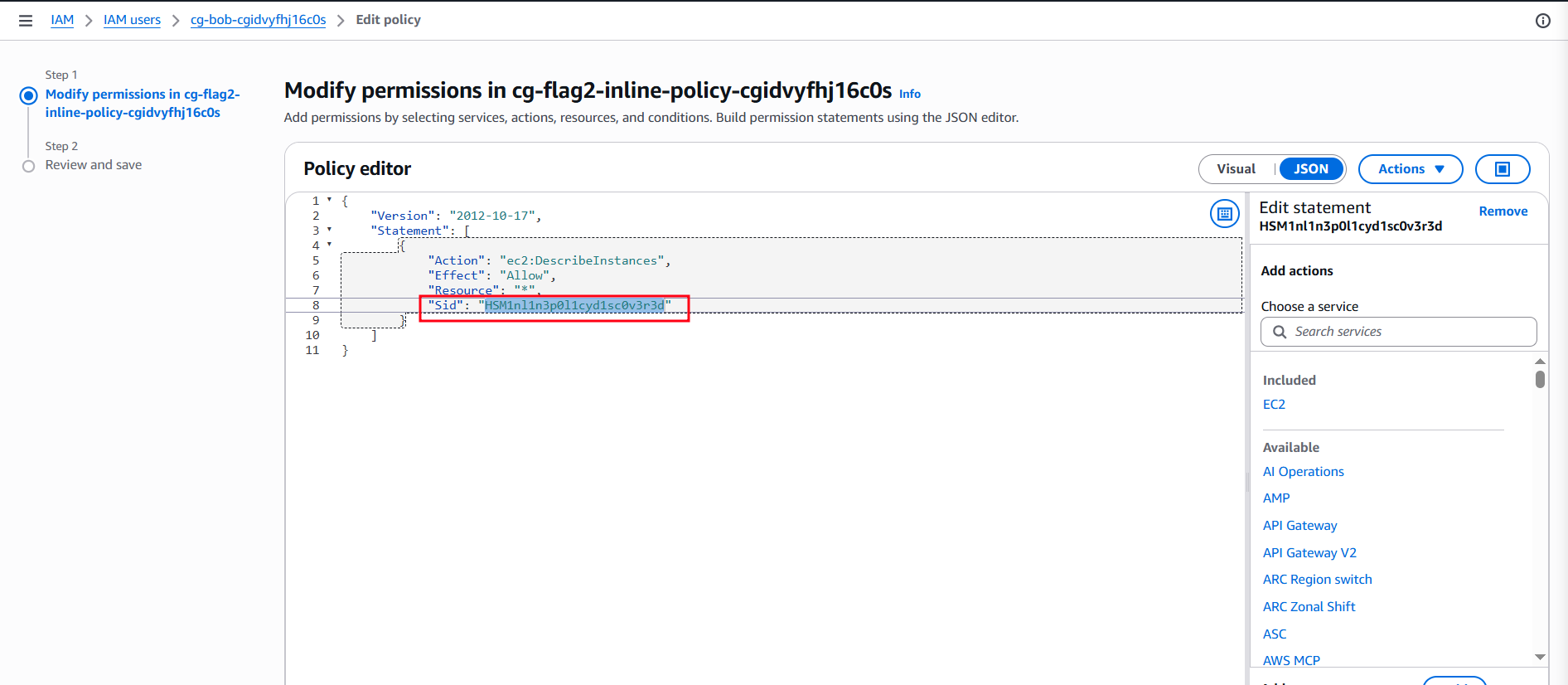Select EC2 under Included services
Image resolution: width=1568 pixels, height=685 pixels.
(x=1274, y=405)
